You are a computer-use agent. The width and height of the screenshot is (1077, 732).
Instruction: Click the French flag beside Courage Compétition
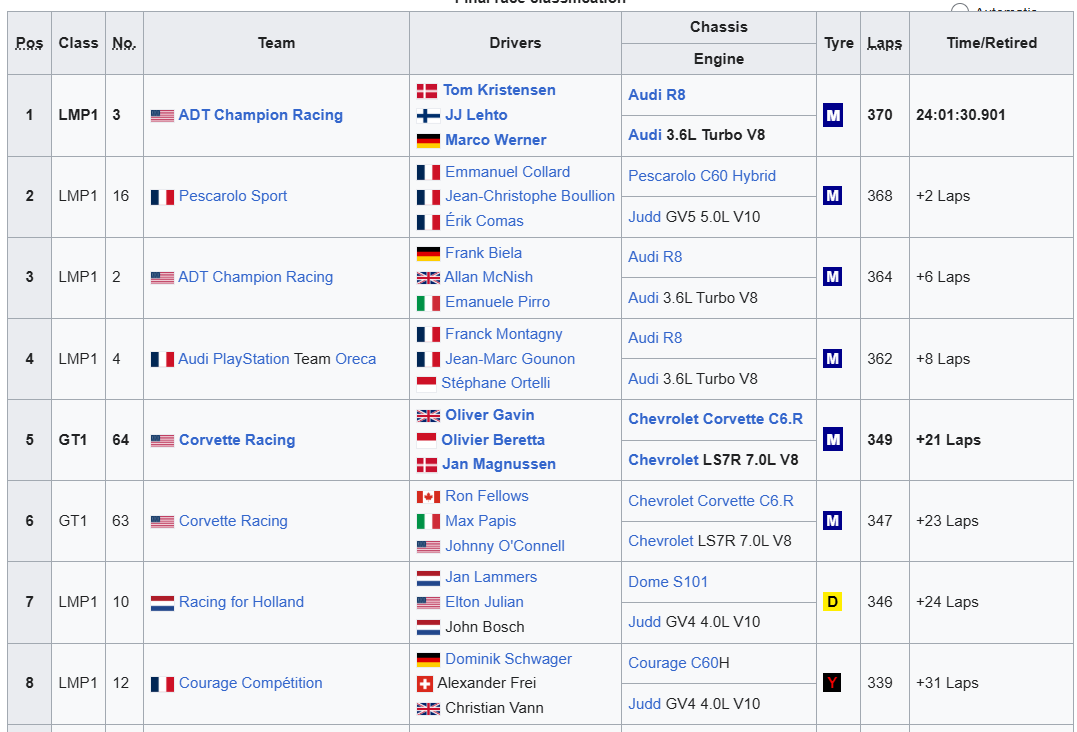[162, 684]
